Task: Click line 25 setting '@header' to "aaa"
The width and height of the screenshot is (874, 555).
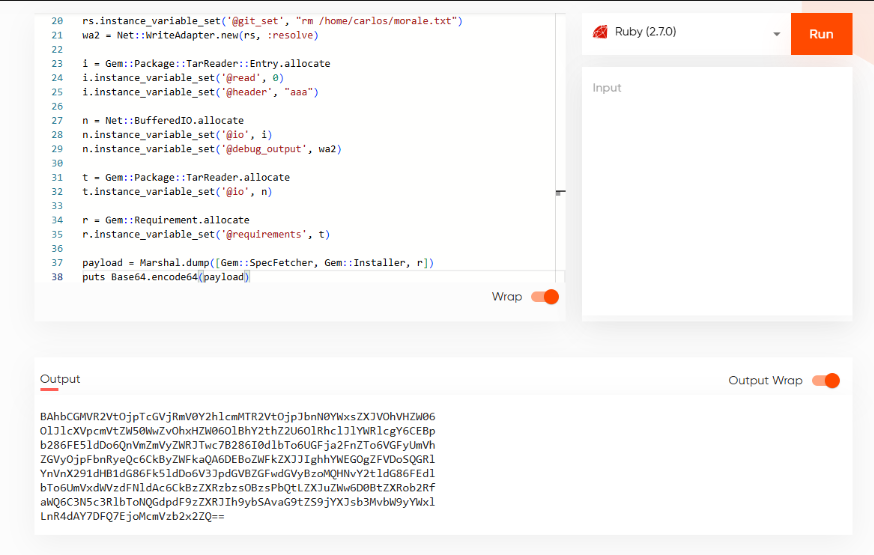Action: click(200, 92)
